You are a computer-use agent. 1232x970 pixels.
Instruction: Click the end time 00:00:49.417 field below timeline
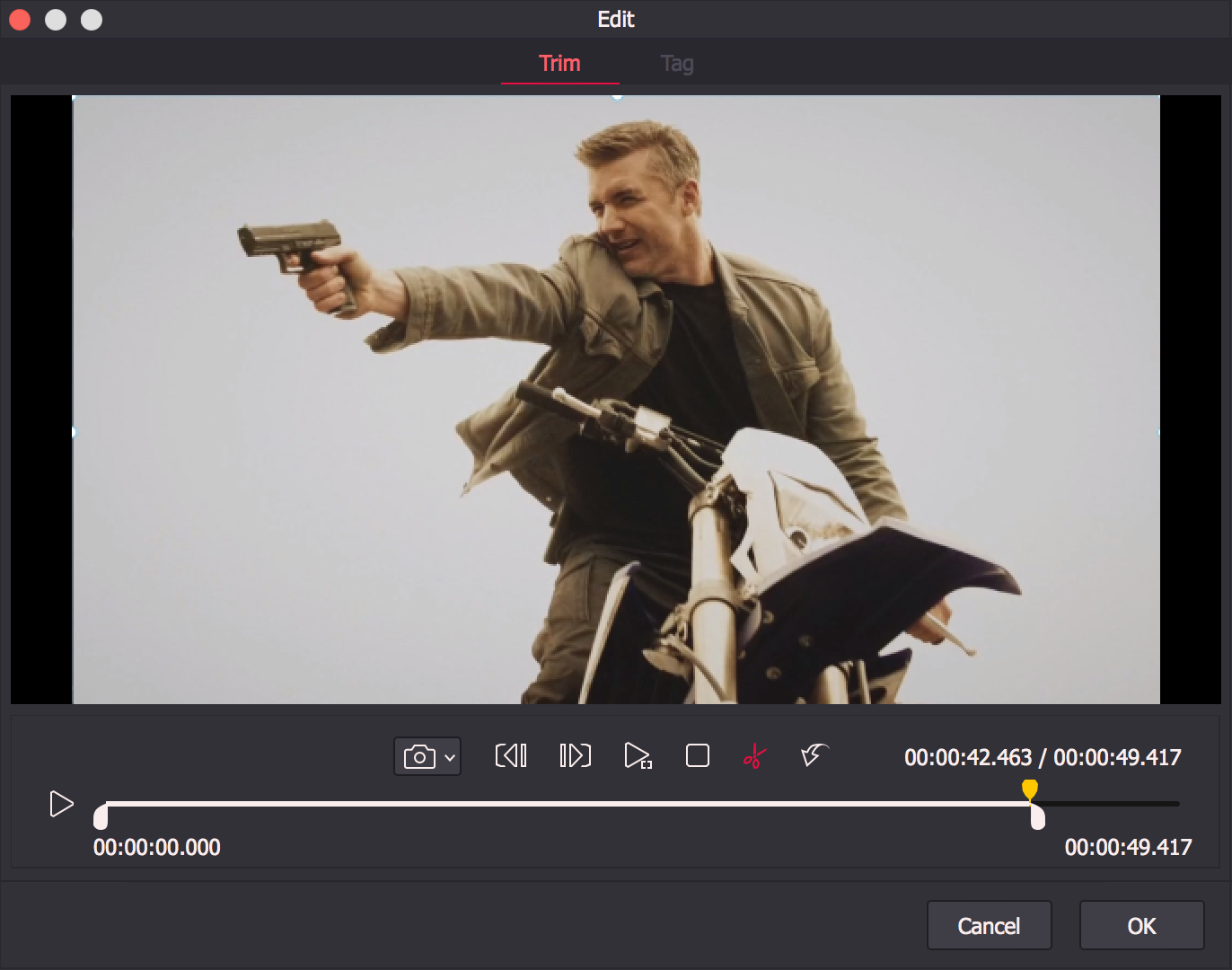[x=1128, y=847]
